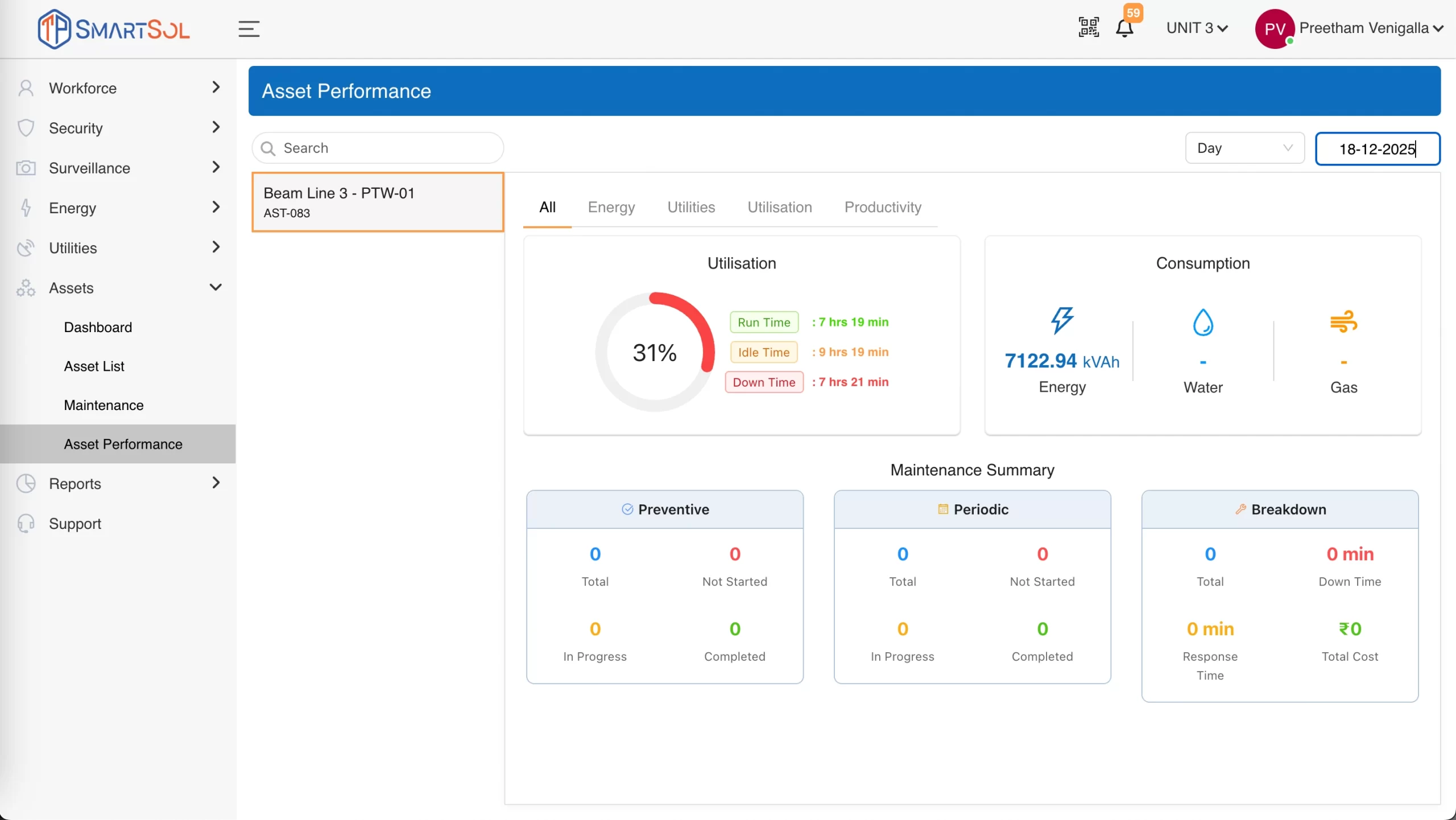Click the Support headset icon
This screenshot has height=820, width=1456.
tap(26, 523)
